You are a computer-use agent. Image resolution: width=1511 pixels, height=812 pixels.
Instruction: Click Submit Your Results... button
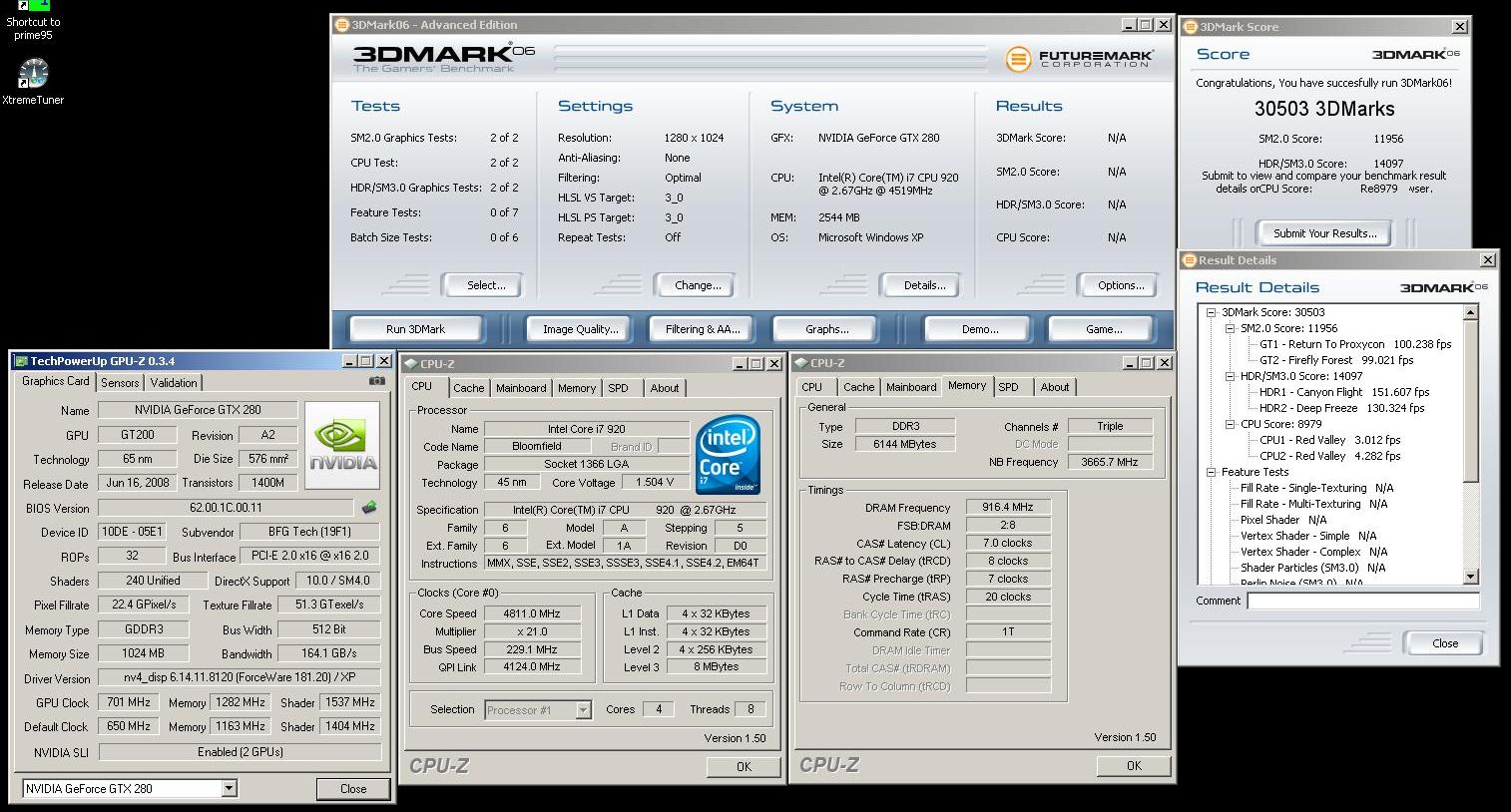tap(1324, 233)
